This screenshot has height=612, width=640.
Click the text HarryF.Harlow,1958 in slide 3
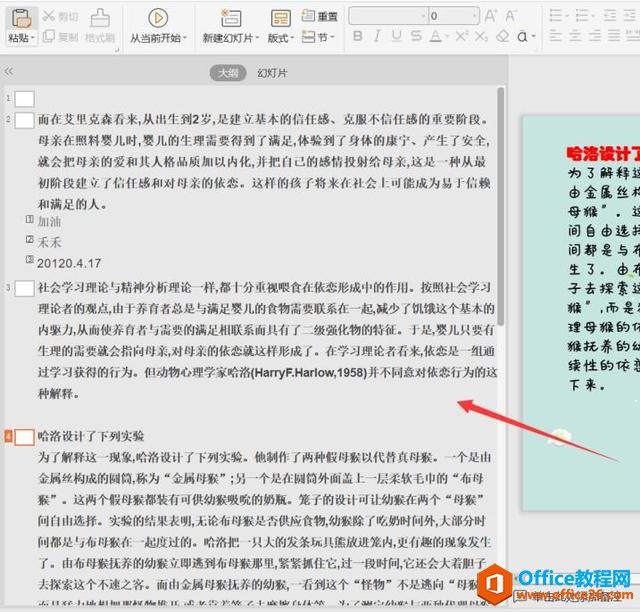[x=310, y=372]
